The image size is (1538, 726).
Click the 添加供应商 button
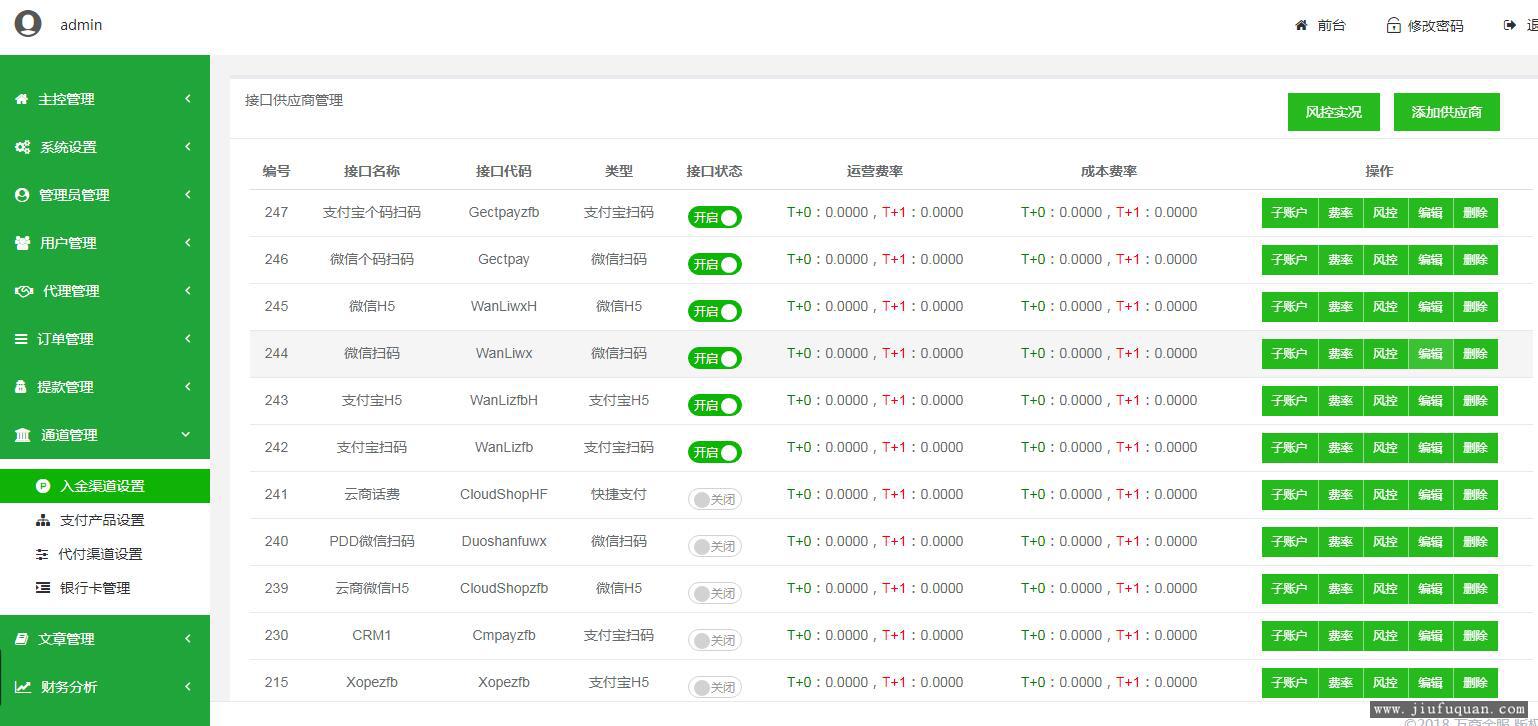point(1446,112)
